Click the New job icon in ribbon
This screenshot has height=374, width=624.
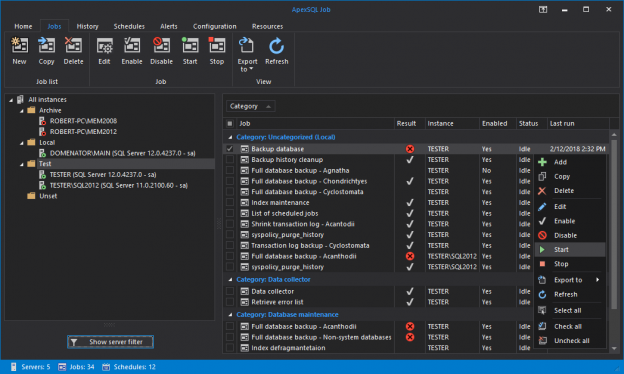point(19,45)
